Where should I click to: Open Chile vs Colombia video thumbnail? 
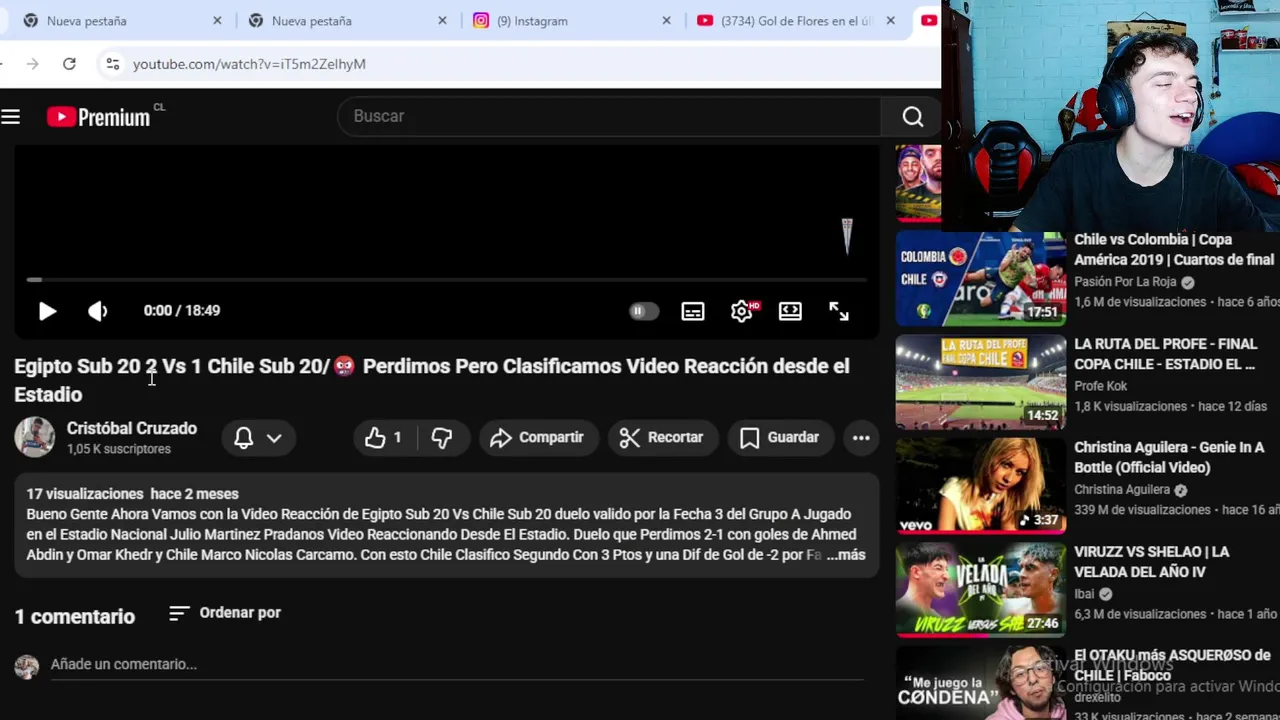981,279
